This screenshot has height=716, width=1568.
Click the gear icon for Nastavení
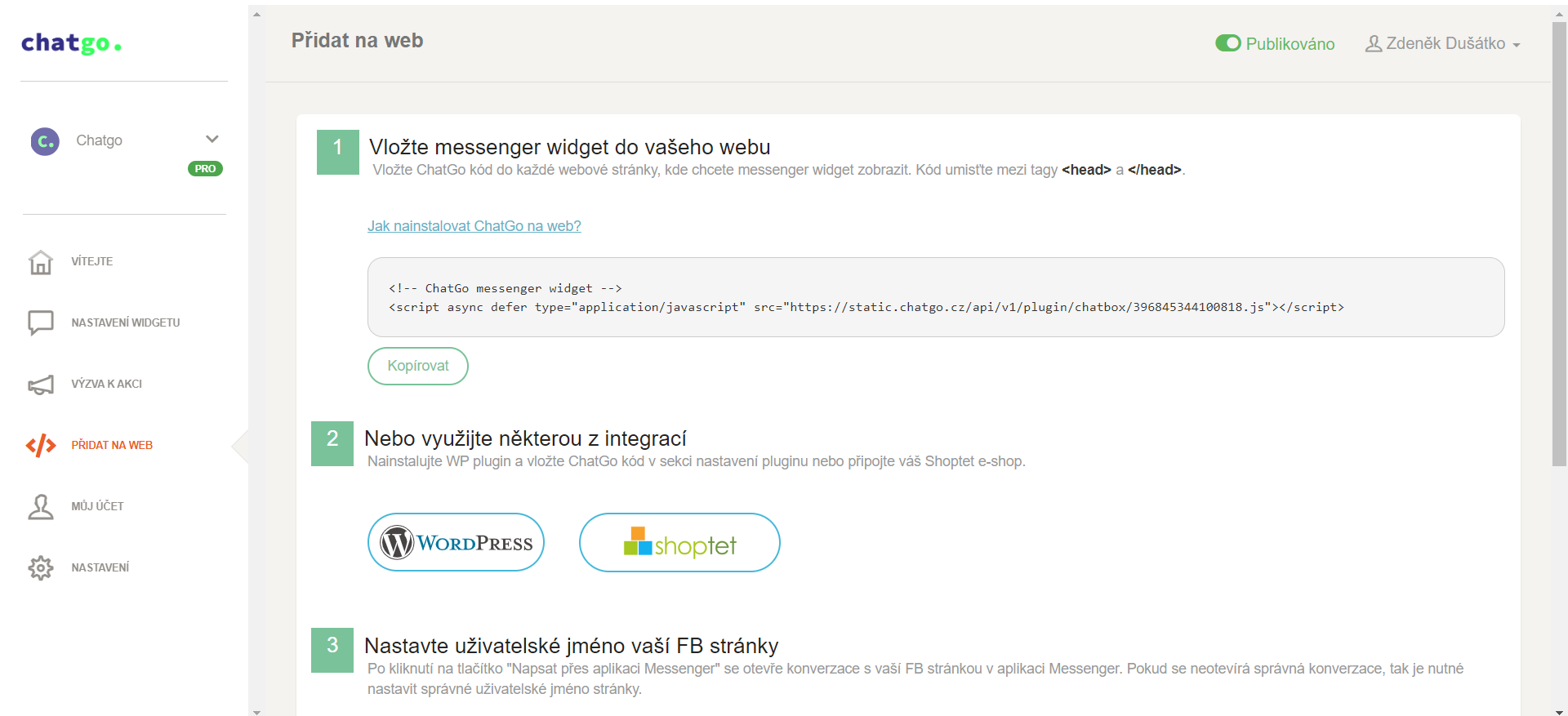(x=41, y=567)
